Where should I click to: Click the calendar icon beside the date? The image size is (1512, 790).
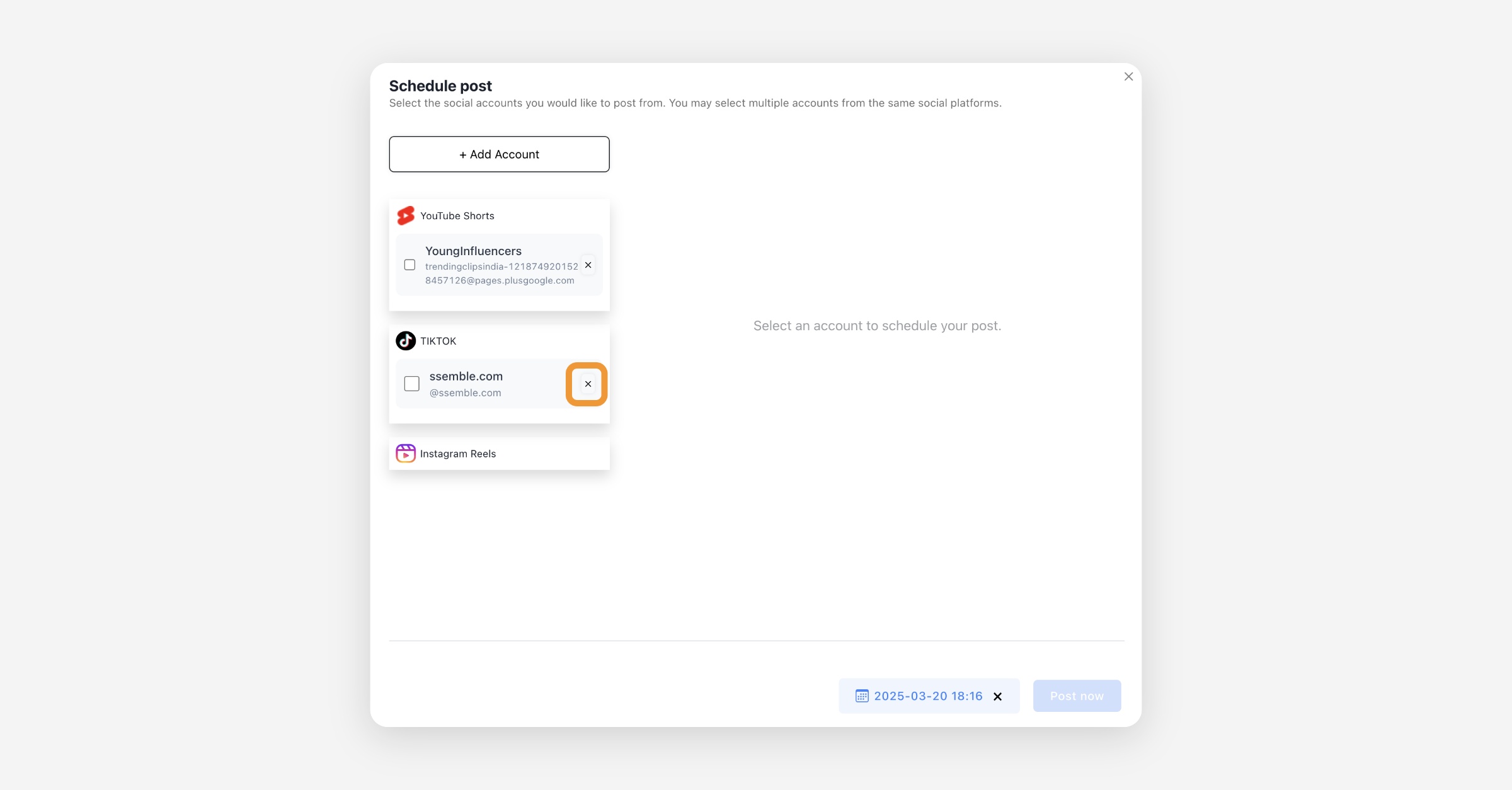tap(862, 696)
